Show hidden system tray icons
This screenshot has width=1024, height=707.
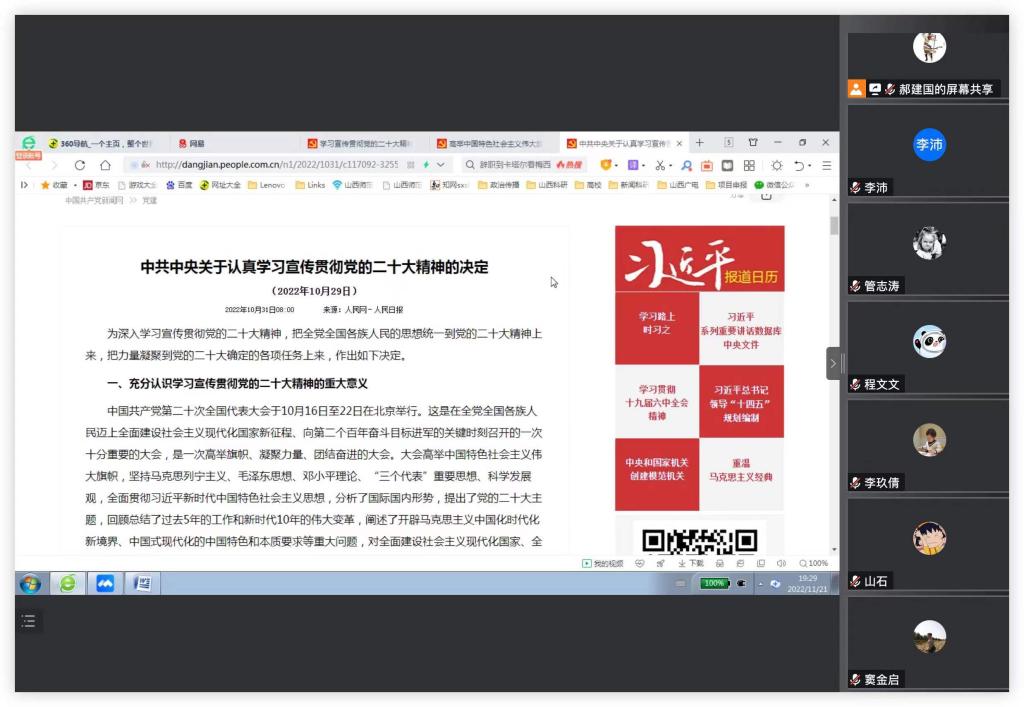pyautogui.click(x=760, y=583)
